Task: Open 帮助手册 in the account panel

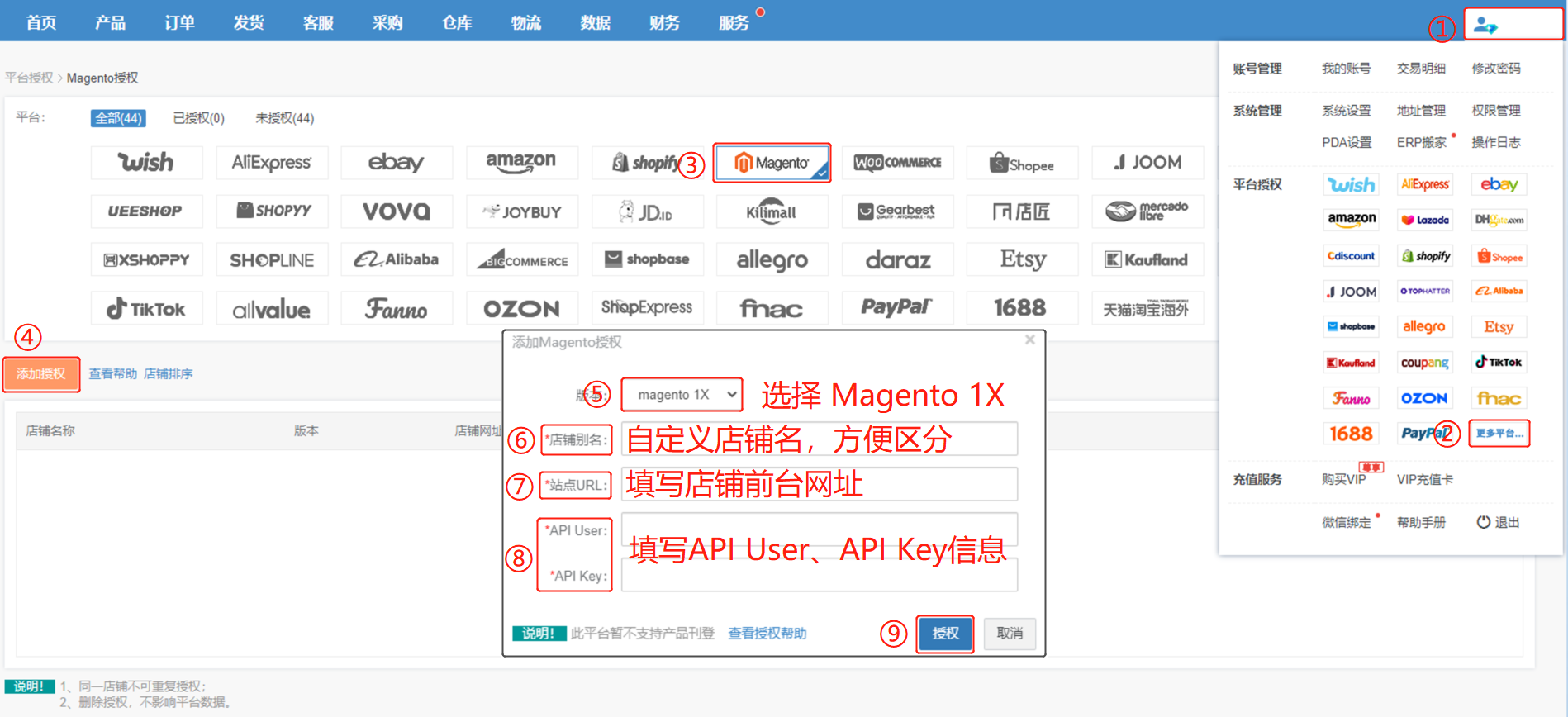Action: click(1421, 522)
